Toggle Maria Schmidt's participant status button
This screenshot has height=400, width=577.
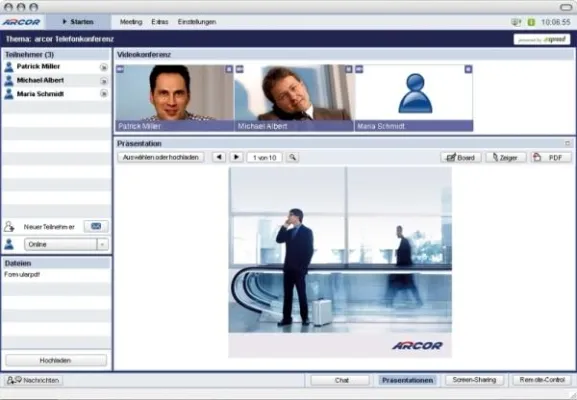pyautogui.click(x=104, y=94)
